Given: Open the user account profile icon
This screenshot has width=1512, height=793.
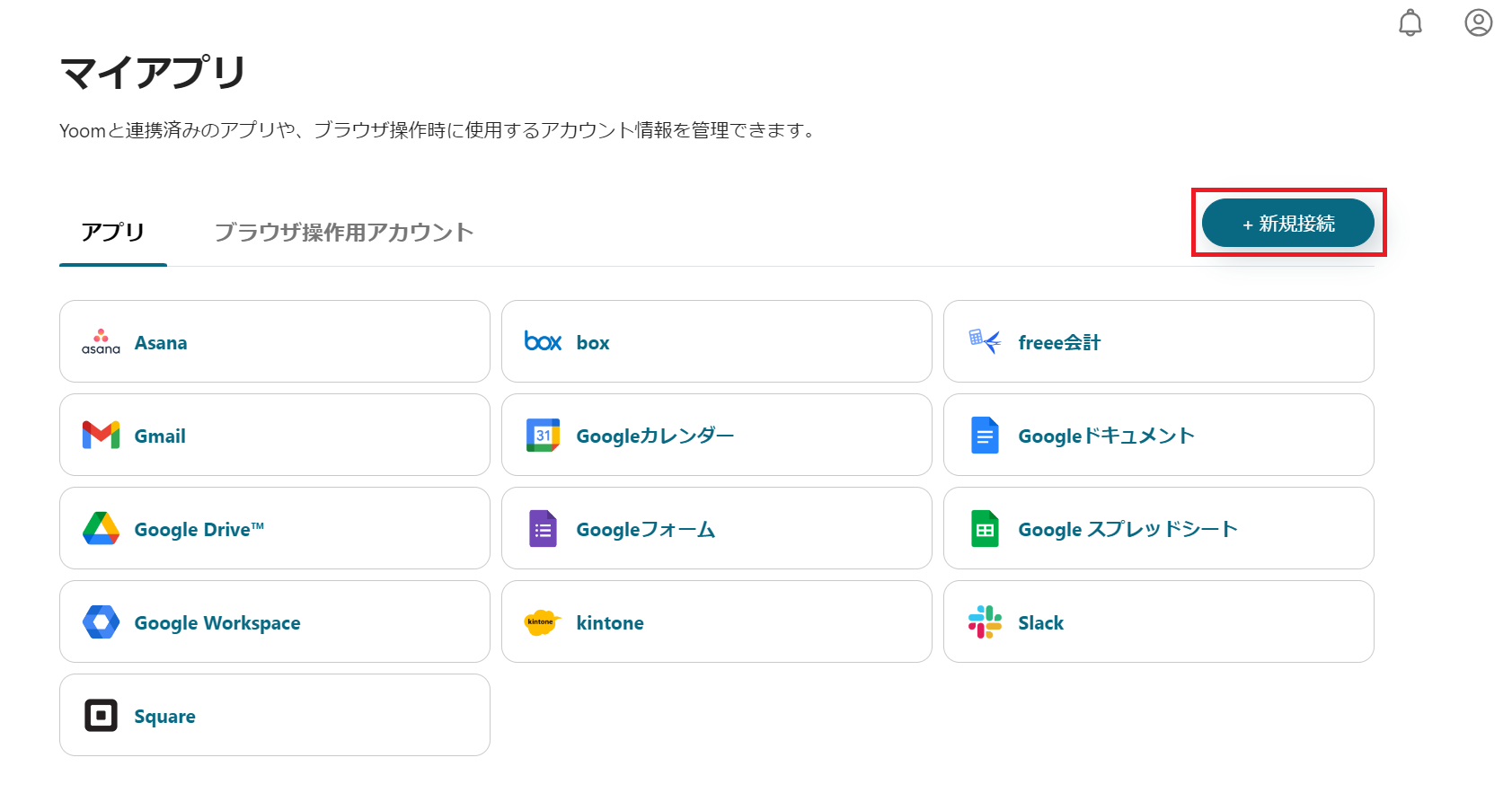Looking at the screenshot, I should pyautogui.click(x=1478, y=22).
